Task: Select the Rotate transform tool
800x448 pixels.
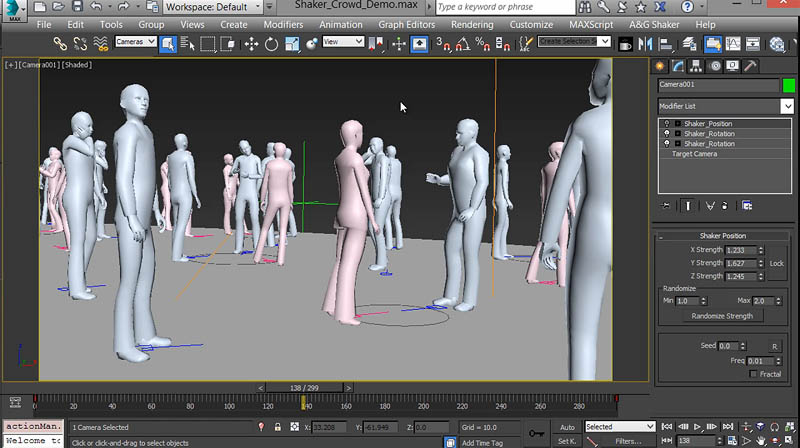Action: coord(271,43)
